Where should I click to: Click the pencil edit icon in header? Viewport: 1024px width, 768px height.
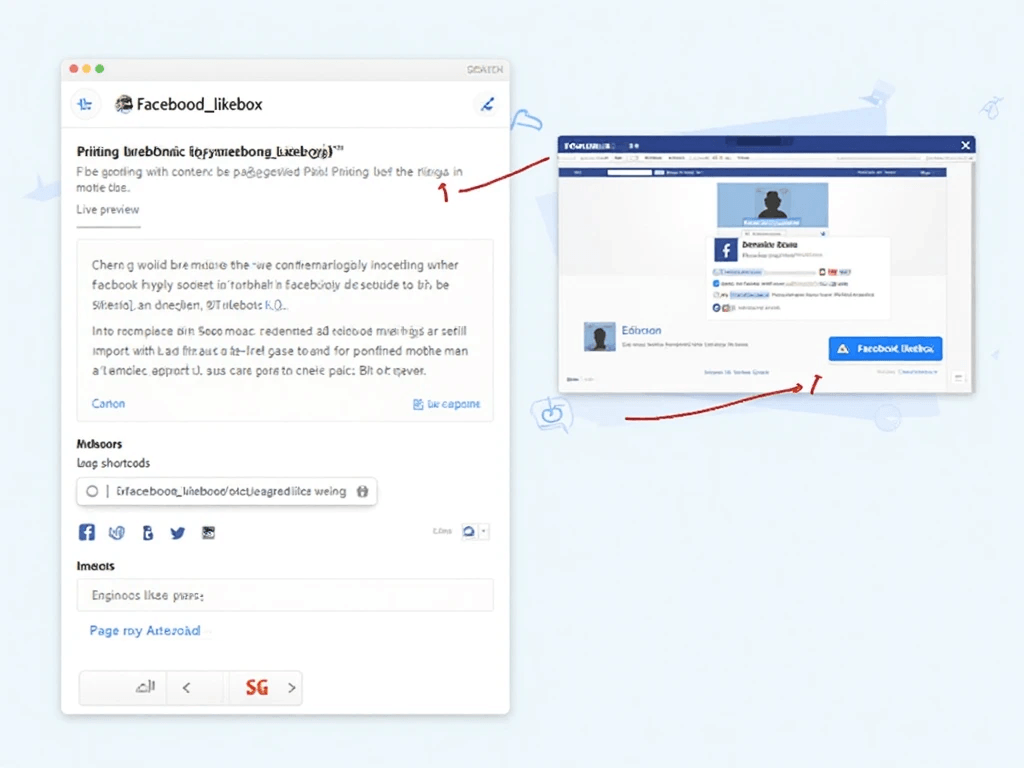[x=487, y=104]
